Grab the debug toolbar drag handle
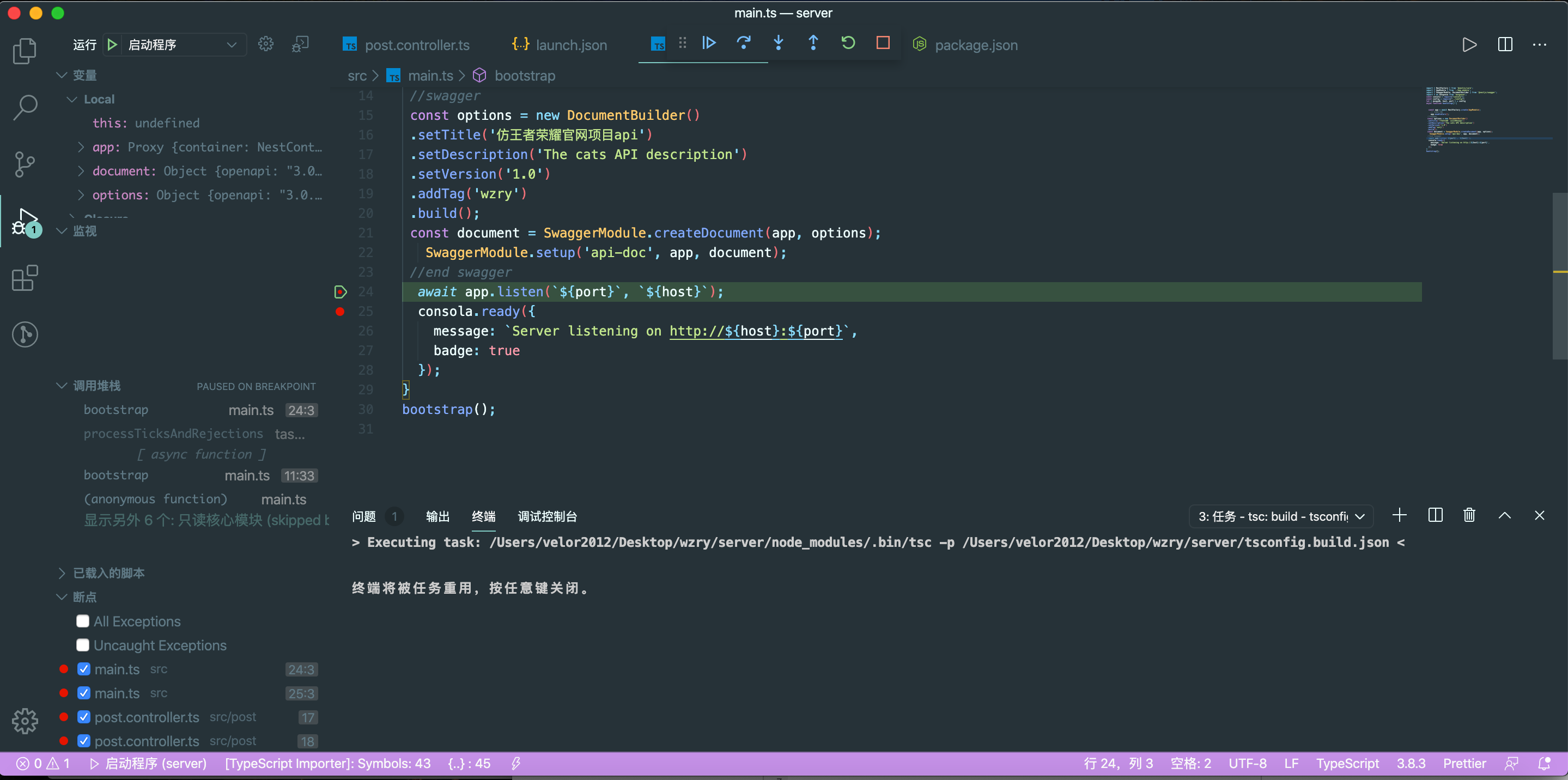The width and height of the screenshot is (1568, 780). [682, 43]
